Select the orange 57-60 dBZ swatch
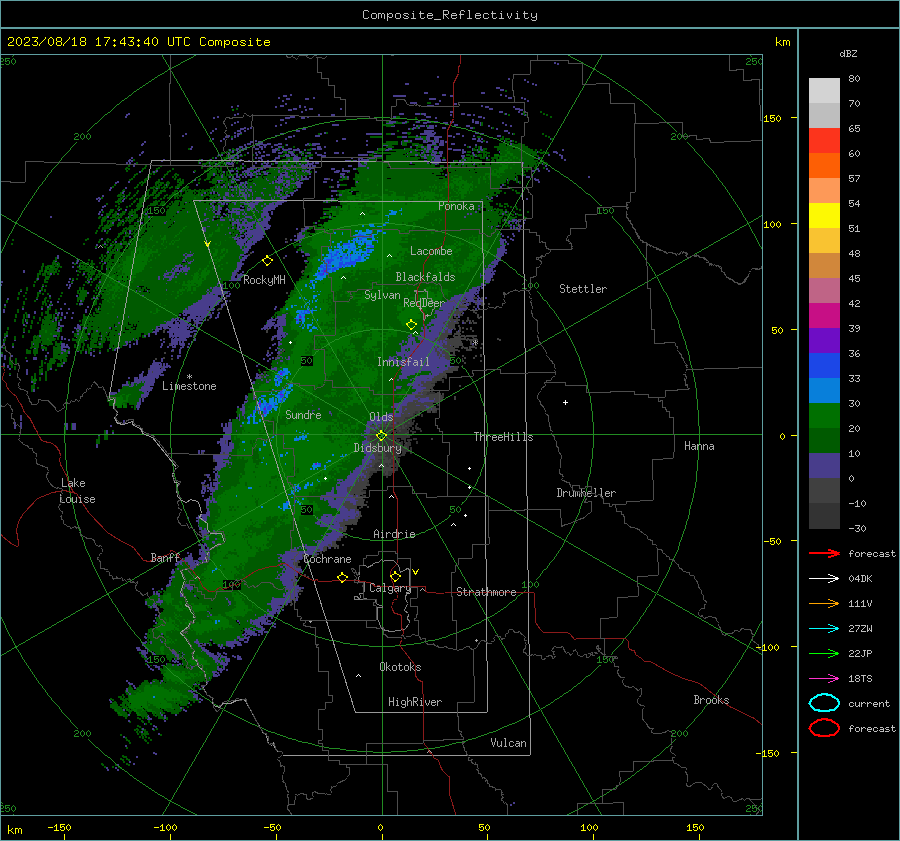The height and width of the screenshot is (841, 900). [x=824, y=165]
